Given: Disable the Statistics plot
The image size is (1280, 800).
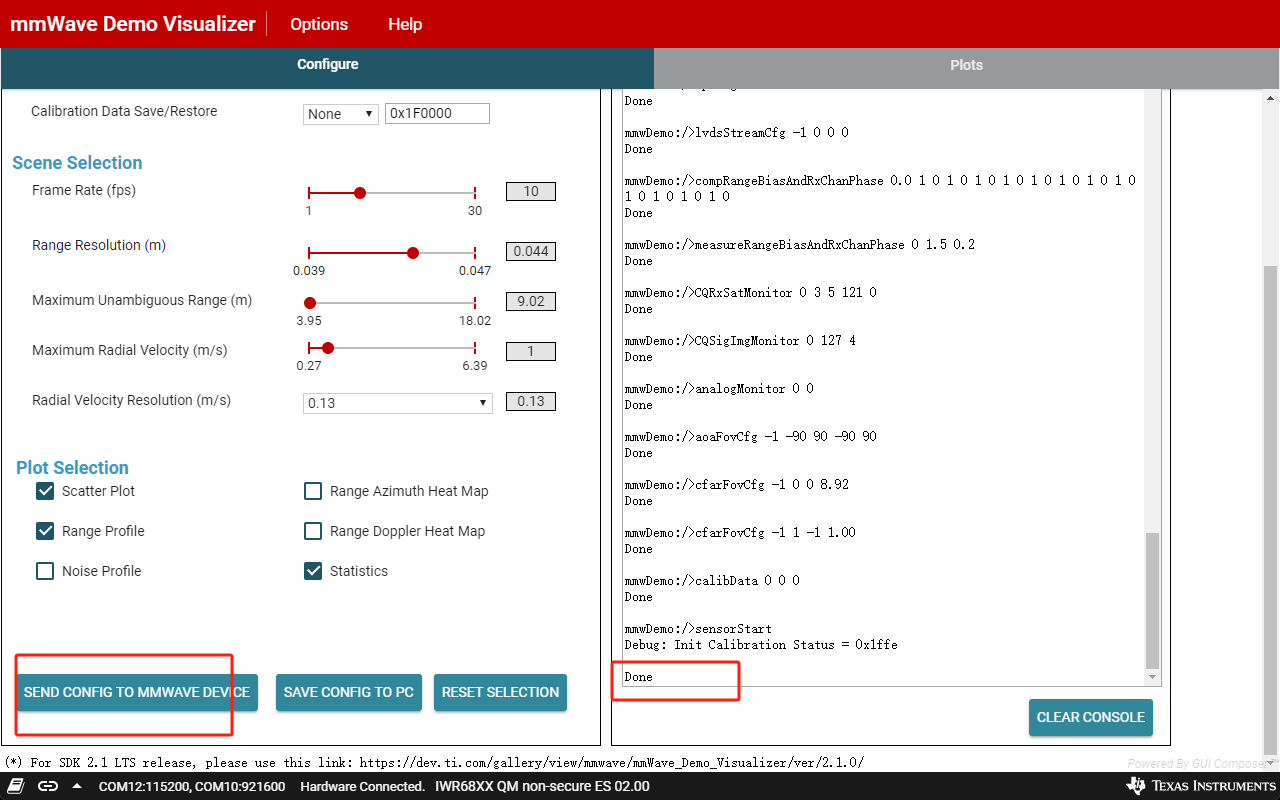Looking at the screenshot, I should 313,571.
